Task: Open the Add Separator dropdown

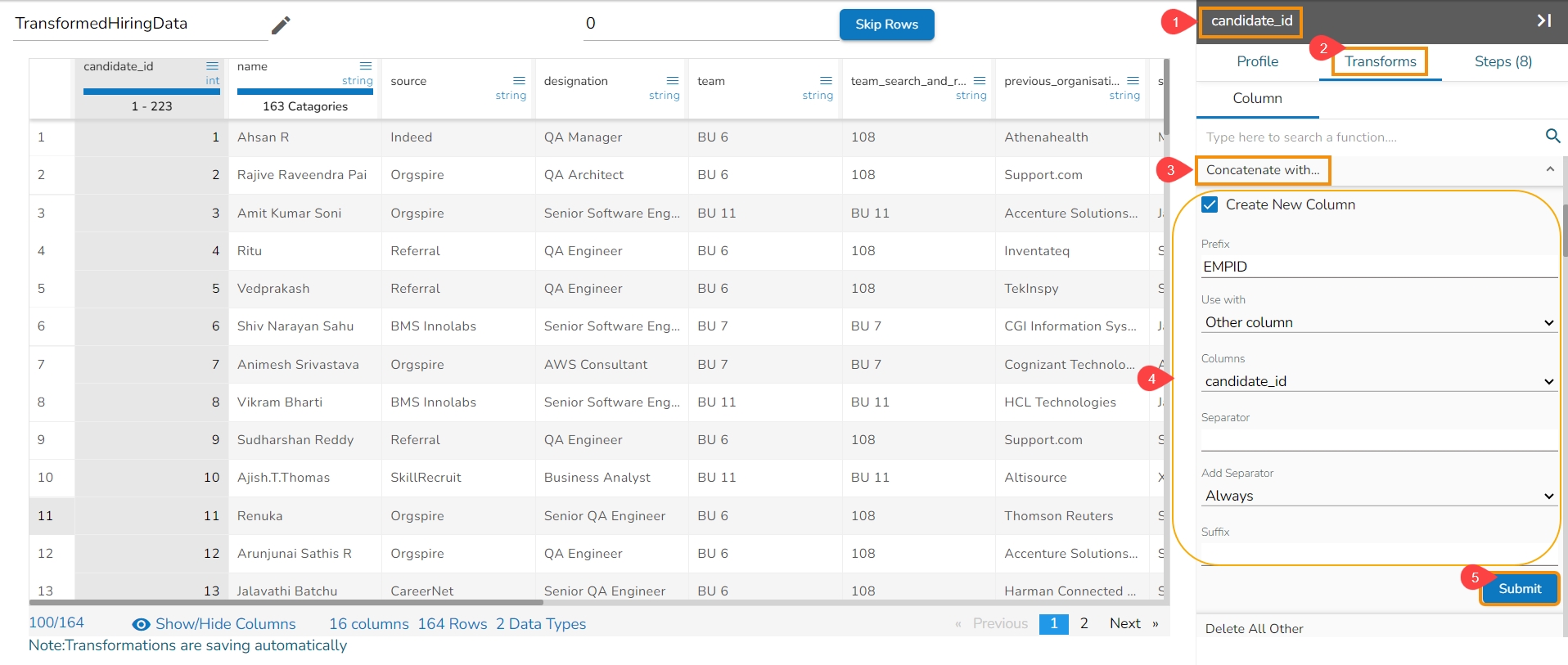Action: click(1378, 496)
